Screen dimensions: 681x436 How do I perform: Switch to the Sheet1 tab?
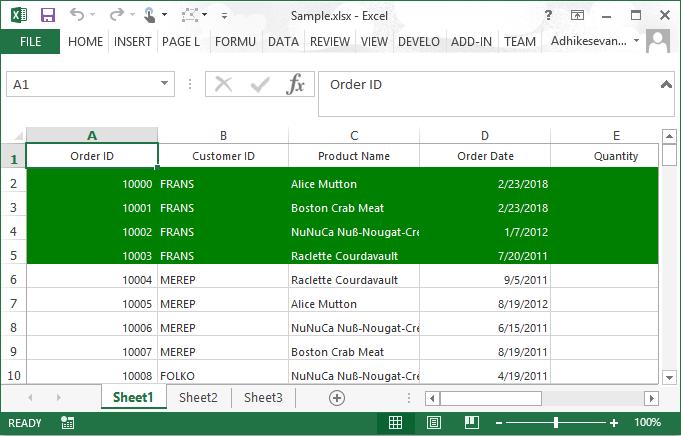[133, 397]
